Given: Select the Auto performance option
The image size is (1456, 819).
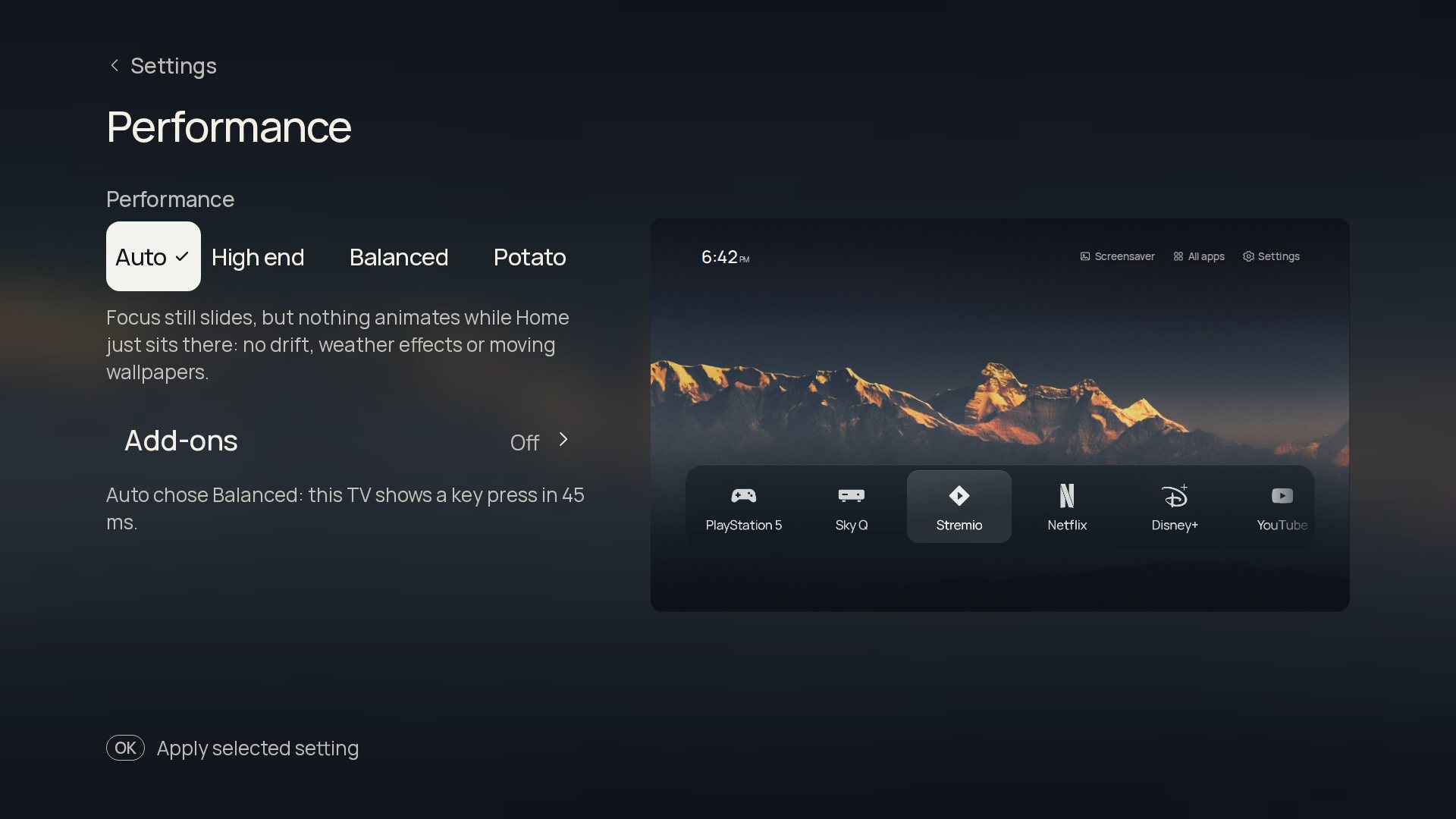Looking at the screenshot, I should click(x=153, y=256).
